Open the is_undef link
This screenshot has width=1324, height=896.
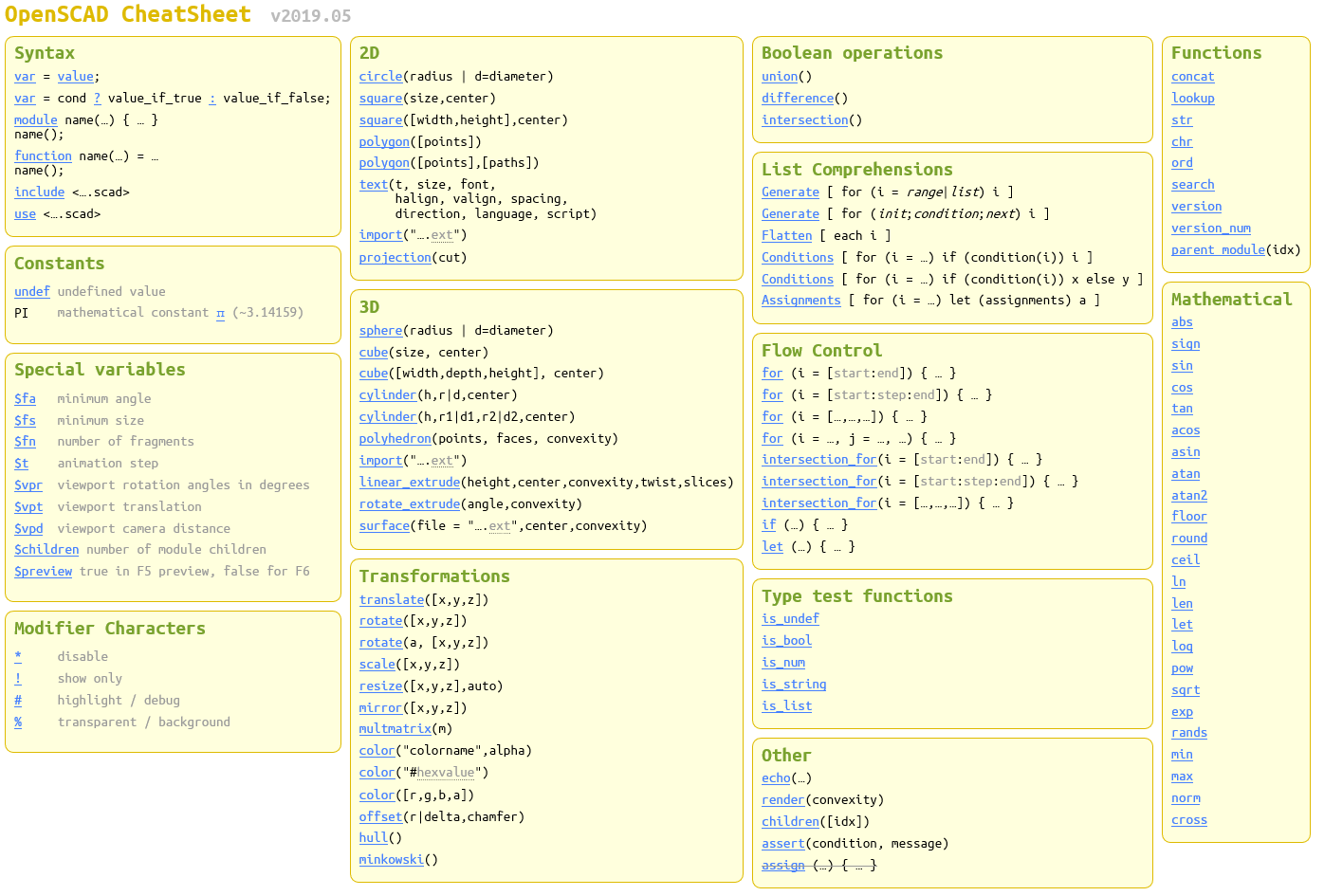(x=790, y=619)
